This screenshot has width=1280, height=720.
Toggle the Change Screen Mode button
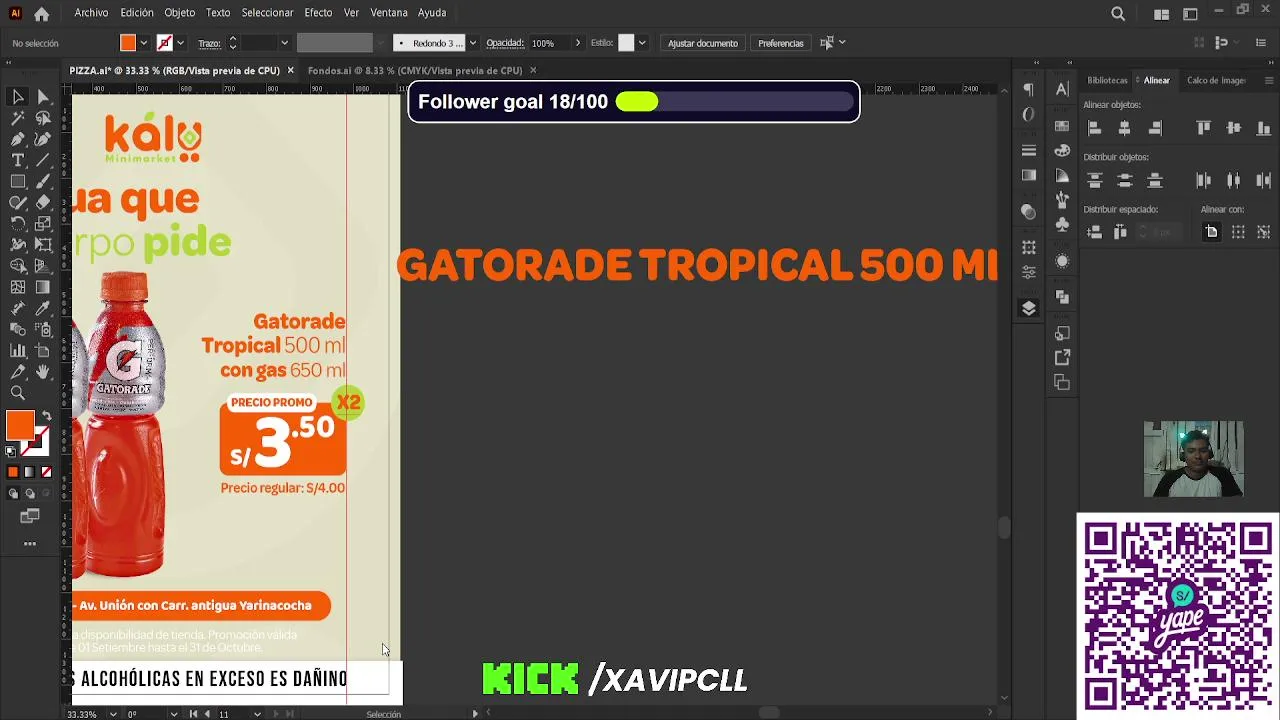coord(30,516)
